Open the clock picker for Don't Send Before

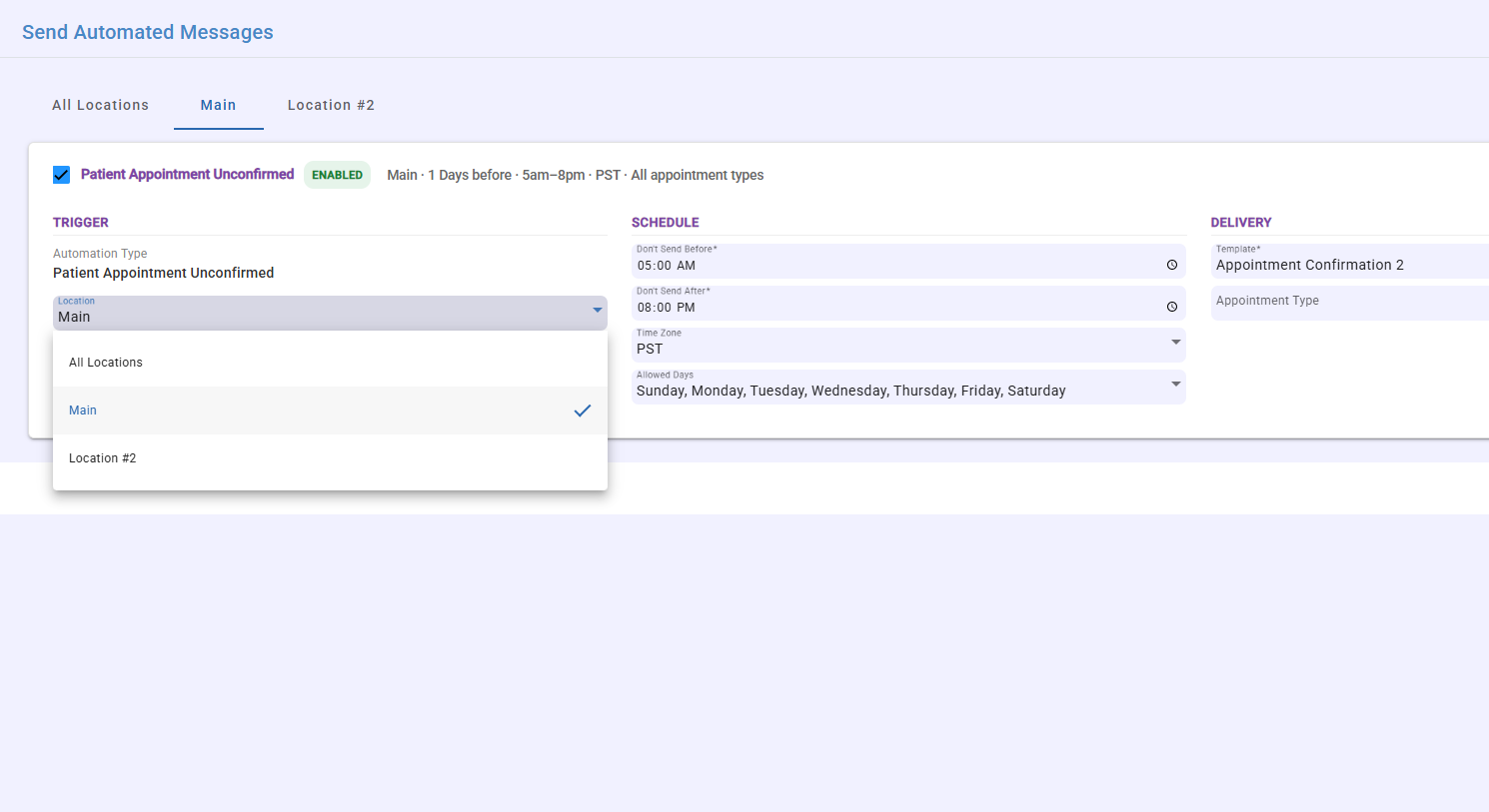1172,265
